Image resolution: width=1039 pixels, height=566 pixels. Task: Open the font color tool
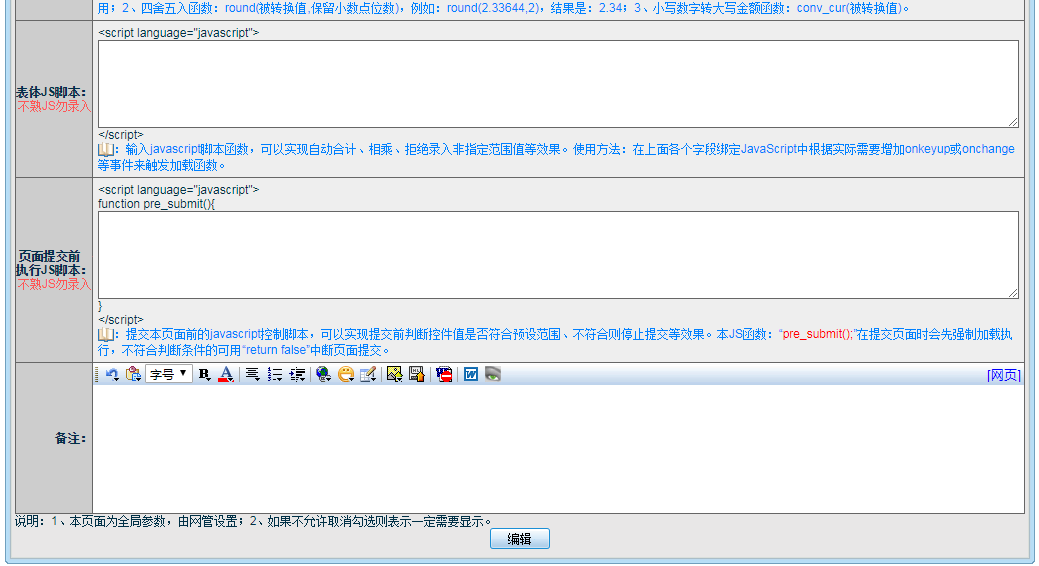(x=226, y=374)
